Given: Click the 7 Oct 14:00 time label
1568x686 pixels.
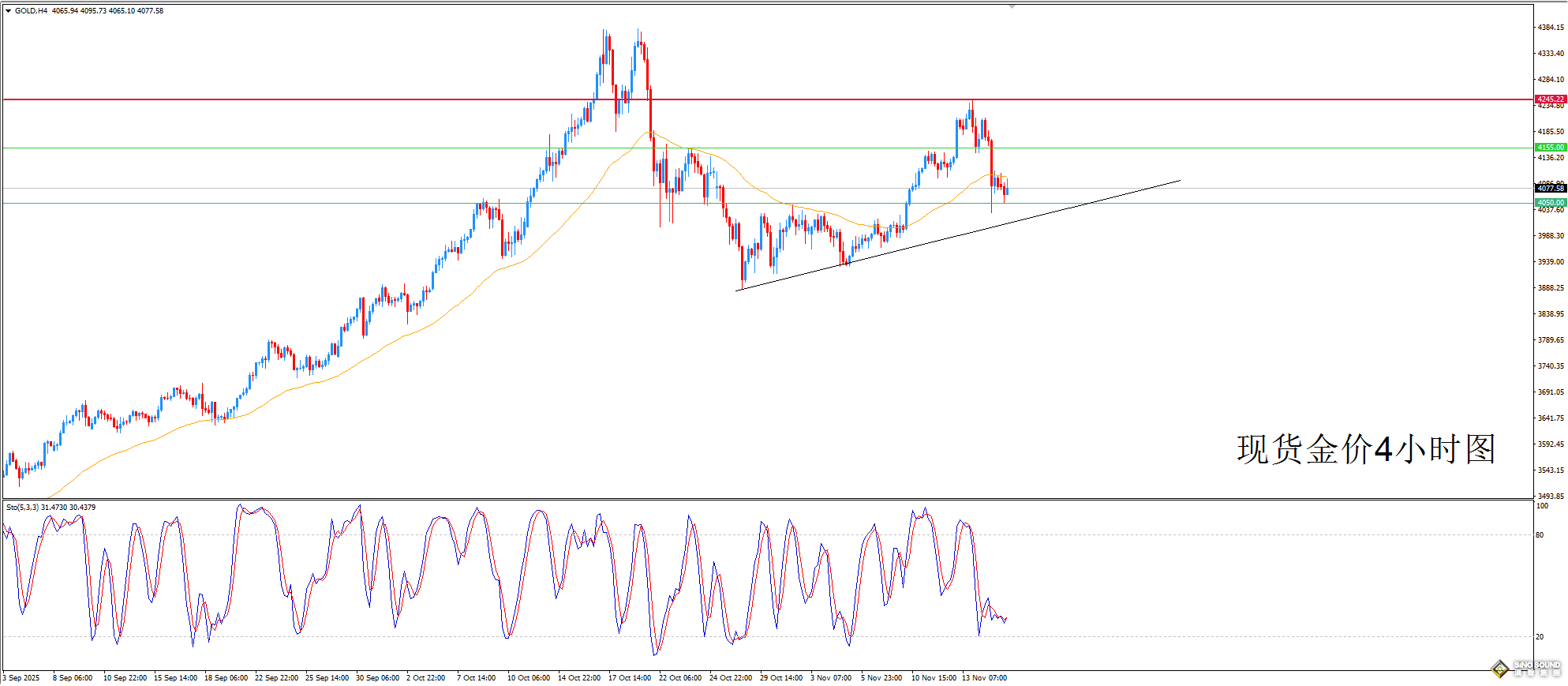Looking at the screenshot, I should (x=476, y=677).
